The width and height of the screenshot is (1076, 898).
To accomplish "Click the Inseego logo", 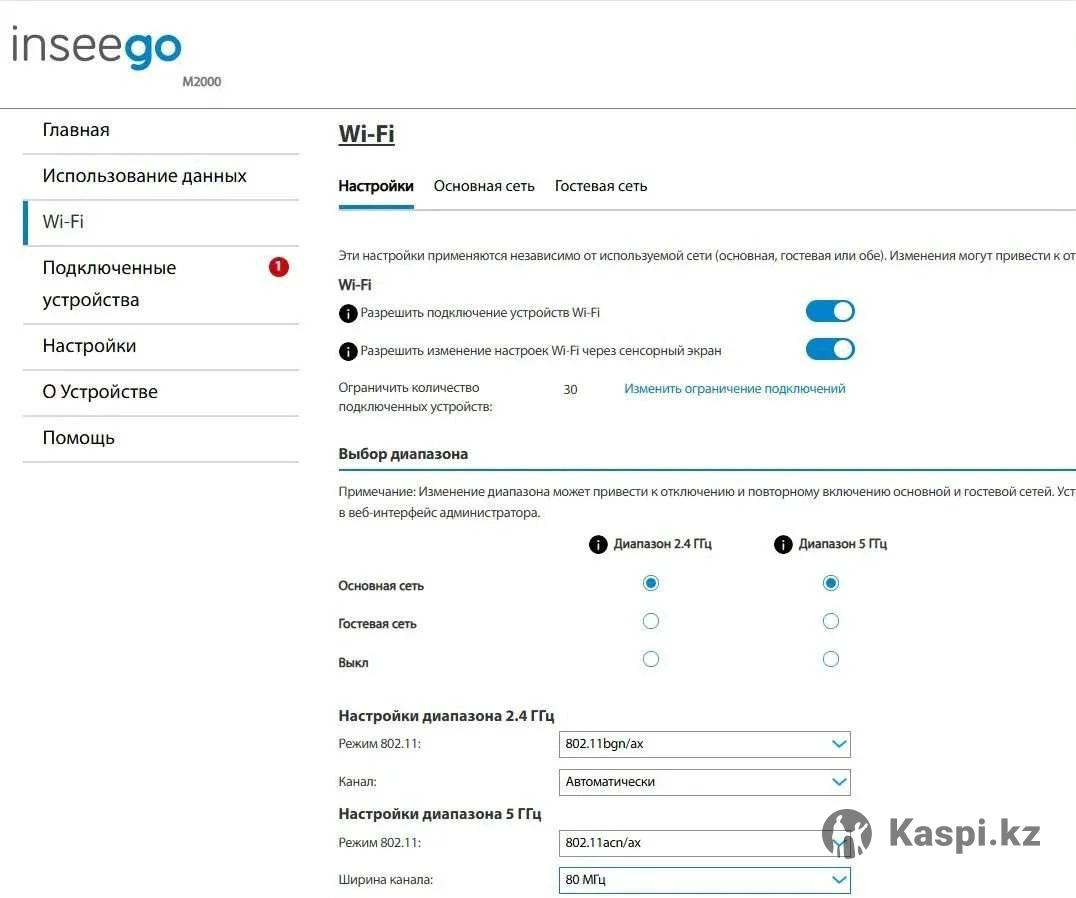I will pos(97,48).
